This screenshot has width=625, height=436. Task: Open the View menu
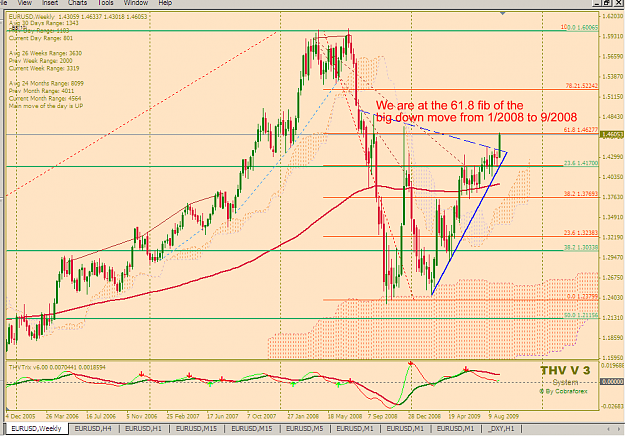24,3
